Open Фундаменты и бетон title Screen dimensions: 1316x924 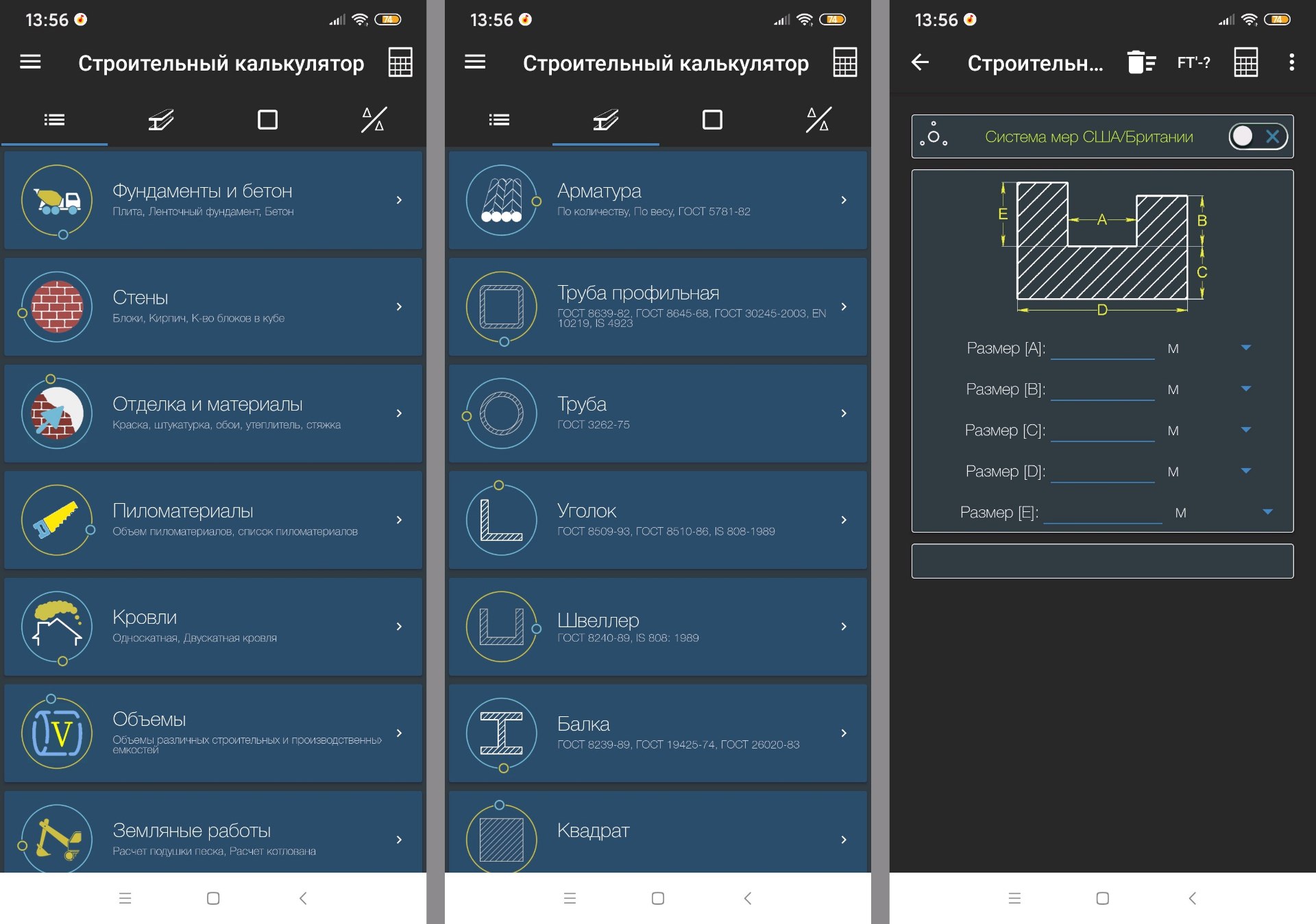point(202,191)
